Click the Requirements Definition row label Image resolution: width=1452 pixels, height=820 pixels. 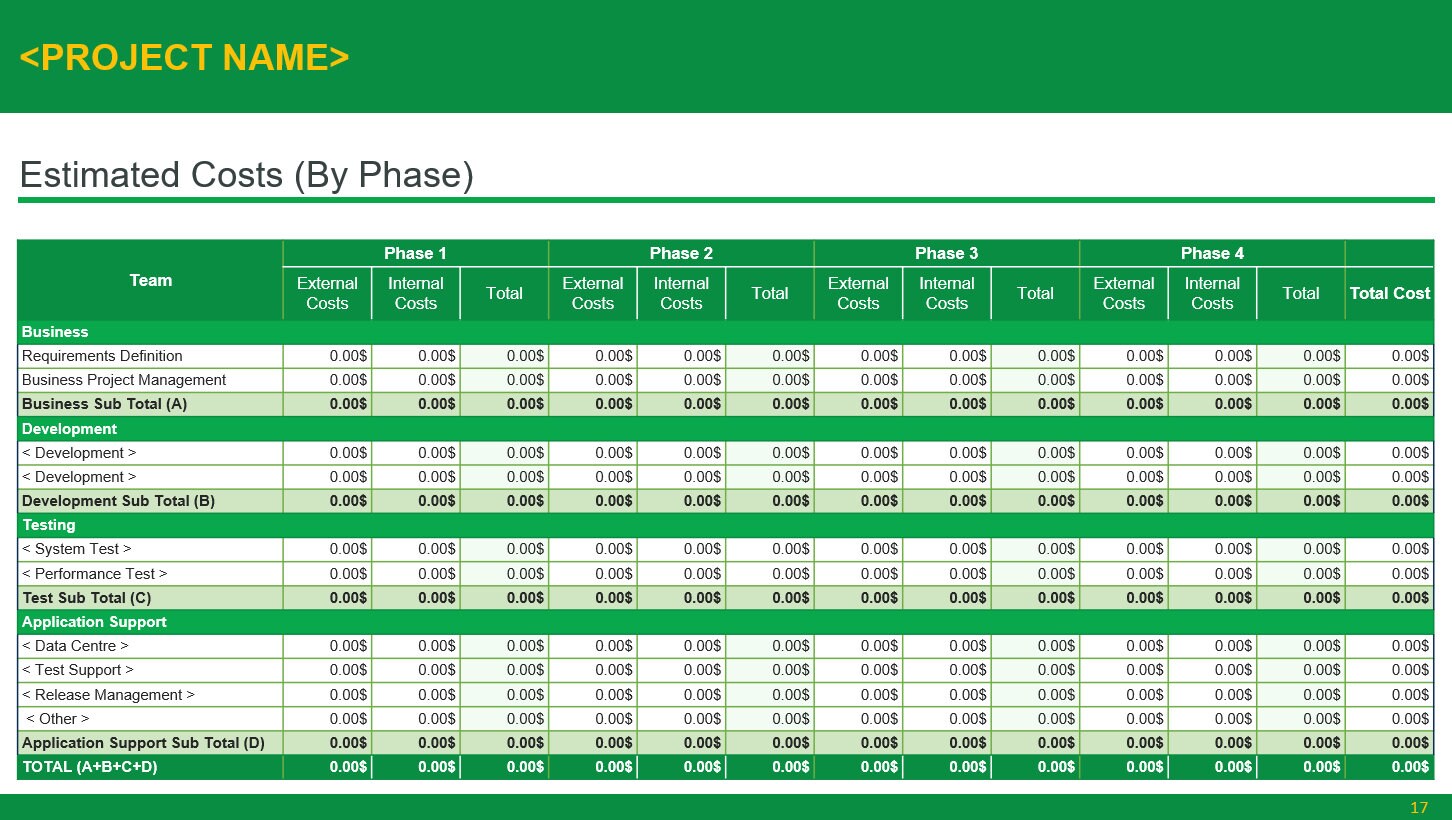[101, 355]
